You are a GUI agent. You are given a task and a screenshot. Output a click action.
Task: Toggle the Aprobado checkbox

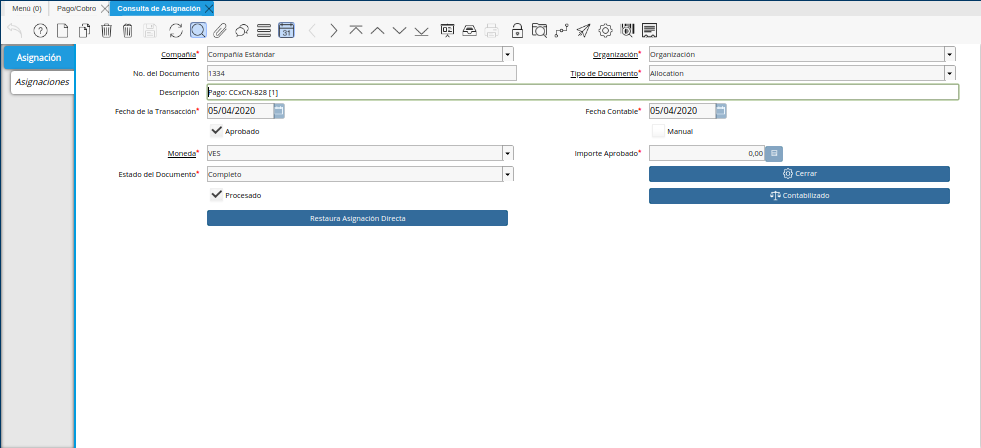click(x=216, y=130)
